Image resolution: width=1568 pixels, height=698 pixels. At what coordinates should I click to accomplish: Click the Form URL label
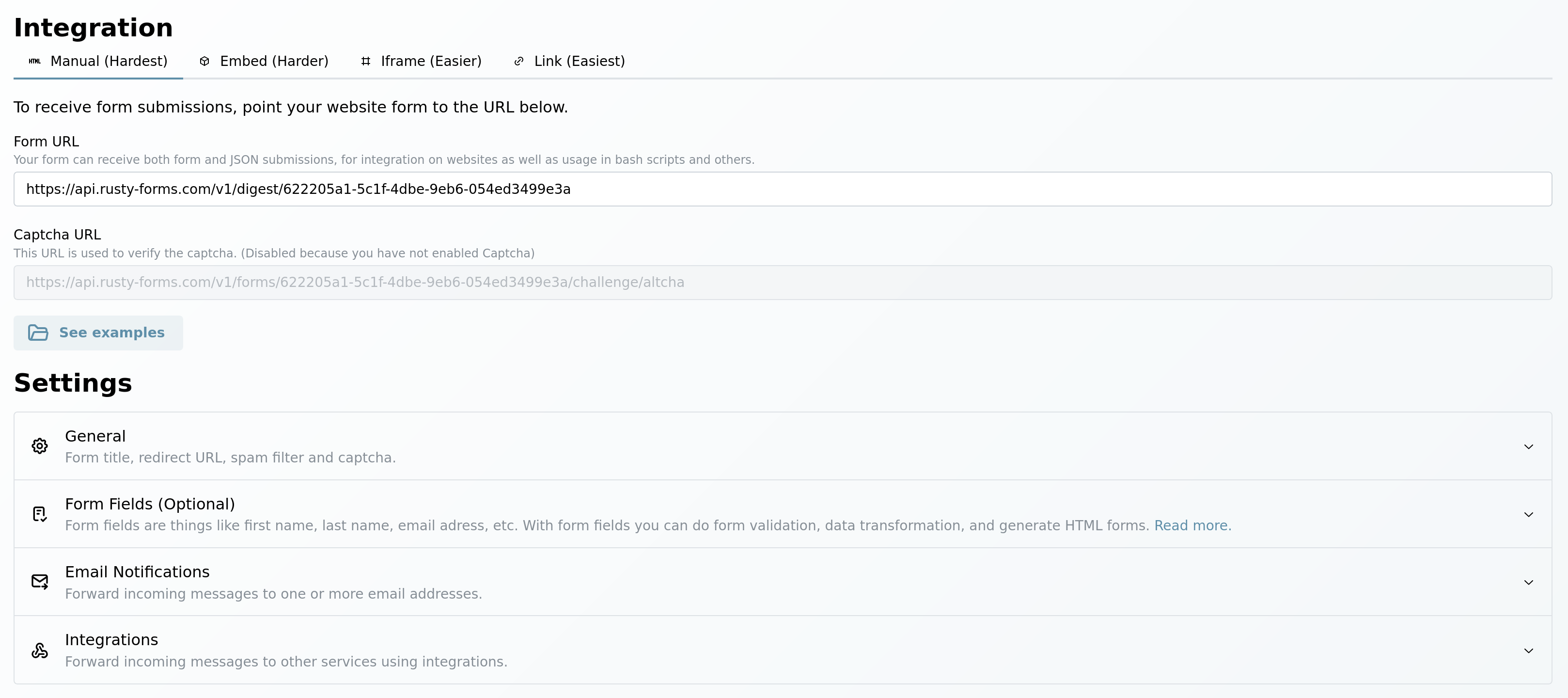tap(46, 142)
